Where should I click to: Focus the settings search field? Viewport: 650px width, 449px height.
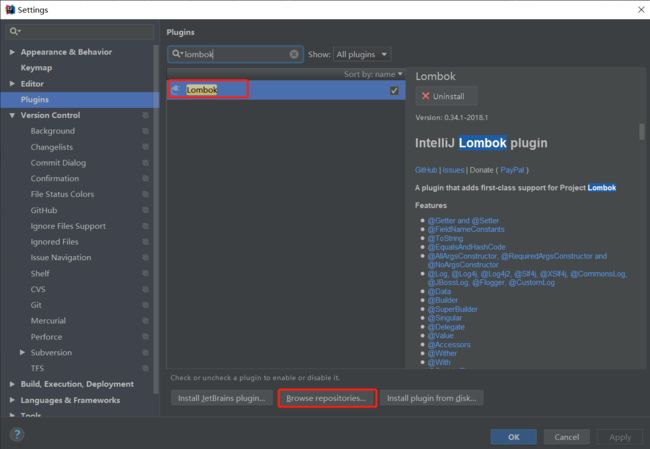80,32
